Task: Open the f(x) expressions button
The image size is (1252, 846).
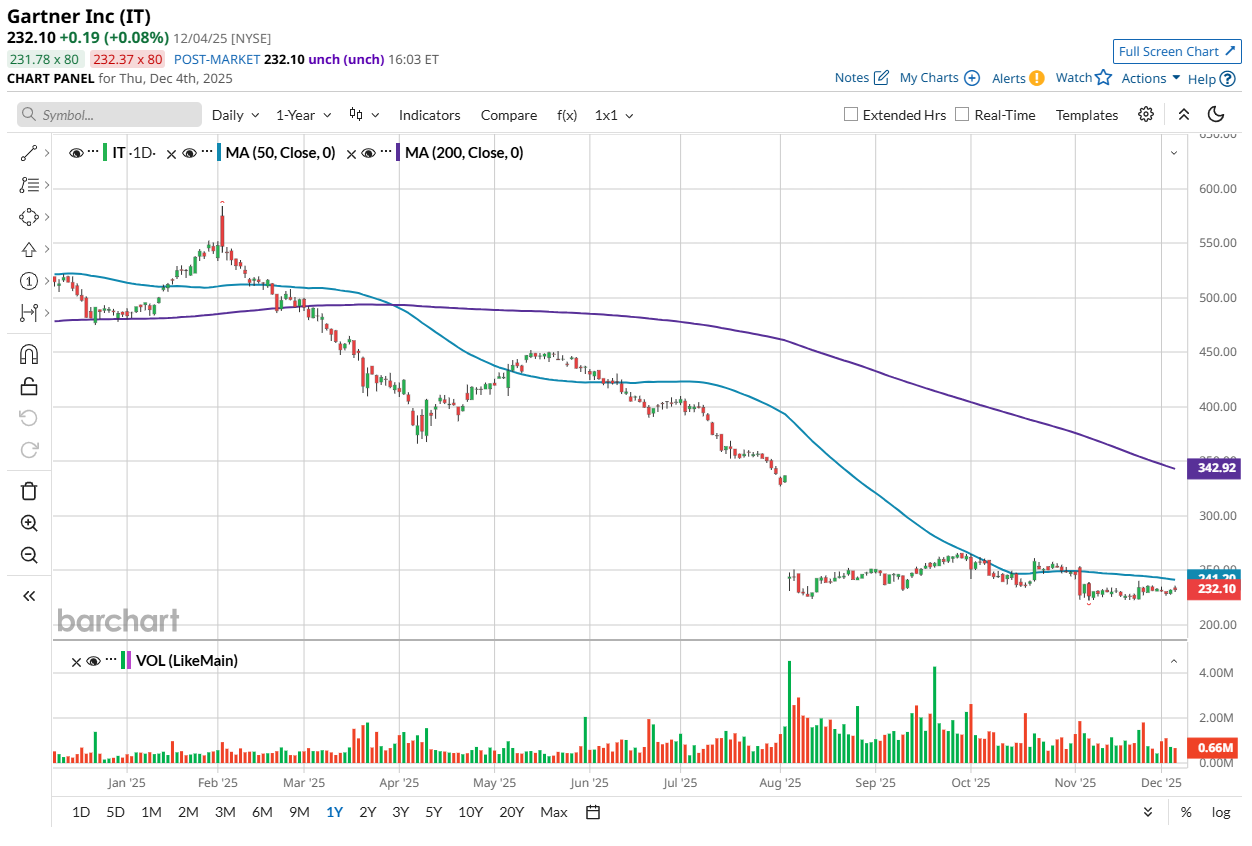Action: 567,115
